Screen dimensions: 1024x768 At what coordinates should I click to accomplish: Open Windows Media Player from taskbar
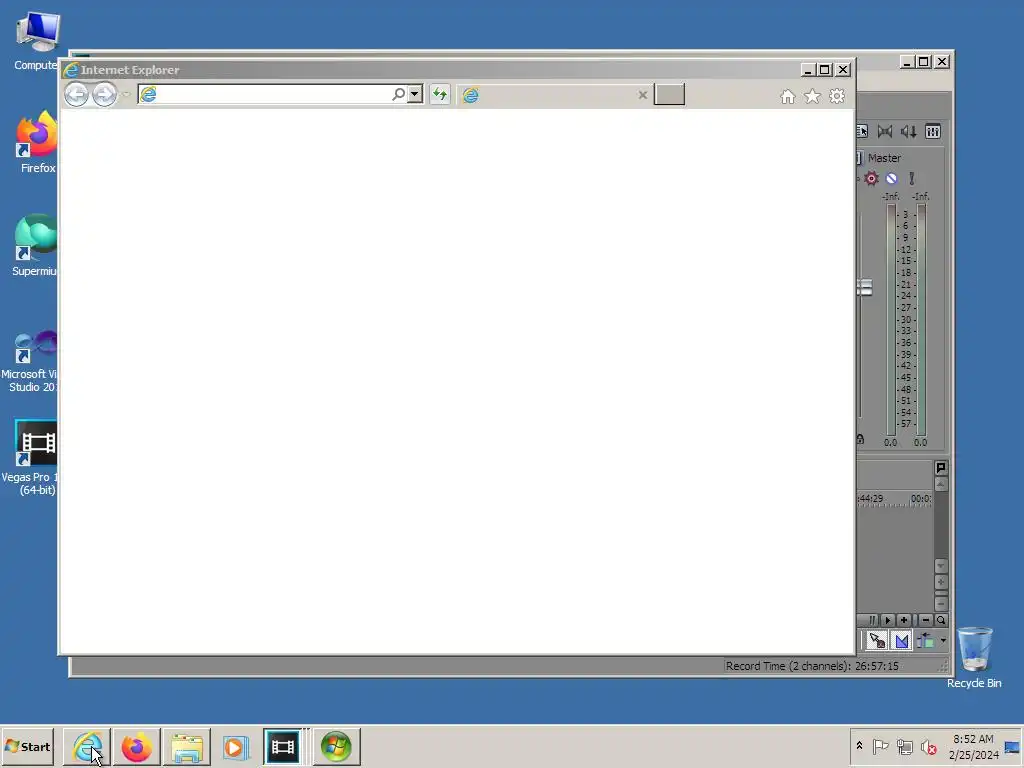pyautogui.click(x=235, y=747)
